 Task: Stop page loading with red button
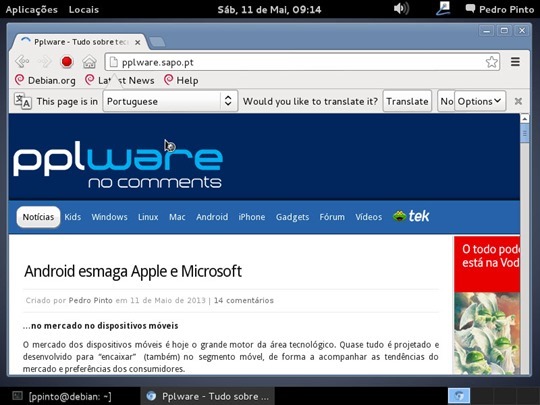(67, 62)
